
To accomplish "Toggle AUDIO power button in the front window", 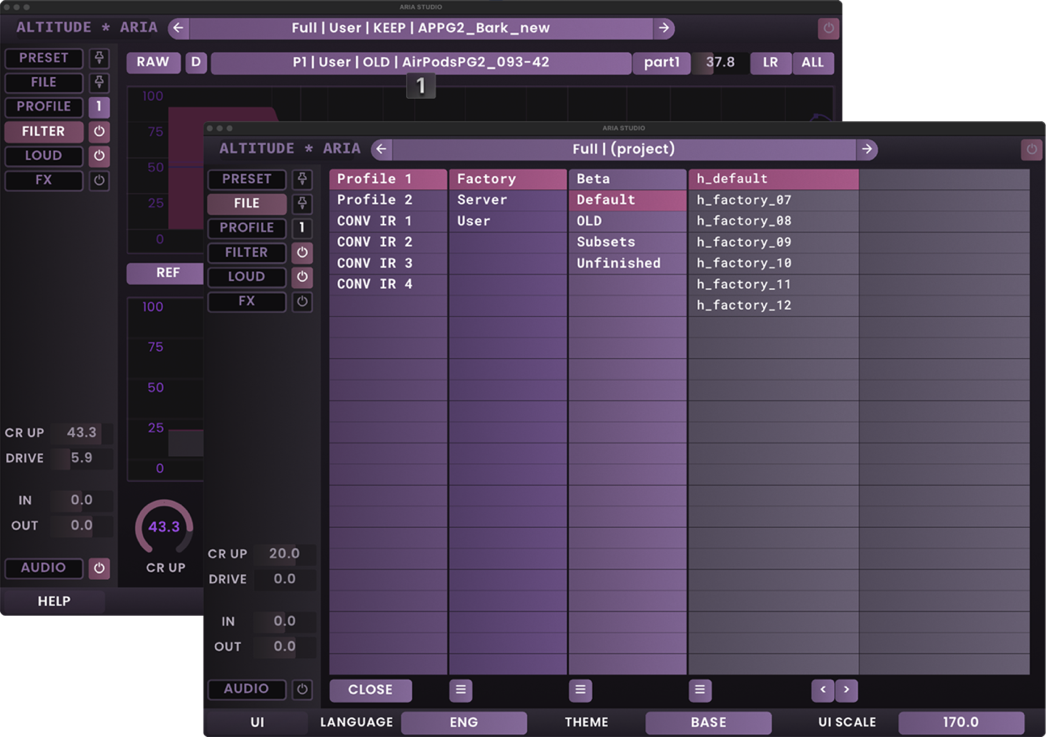I will (301, 689).
